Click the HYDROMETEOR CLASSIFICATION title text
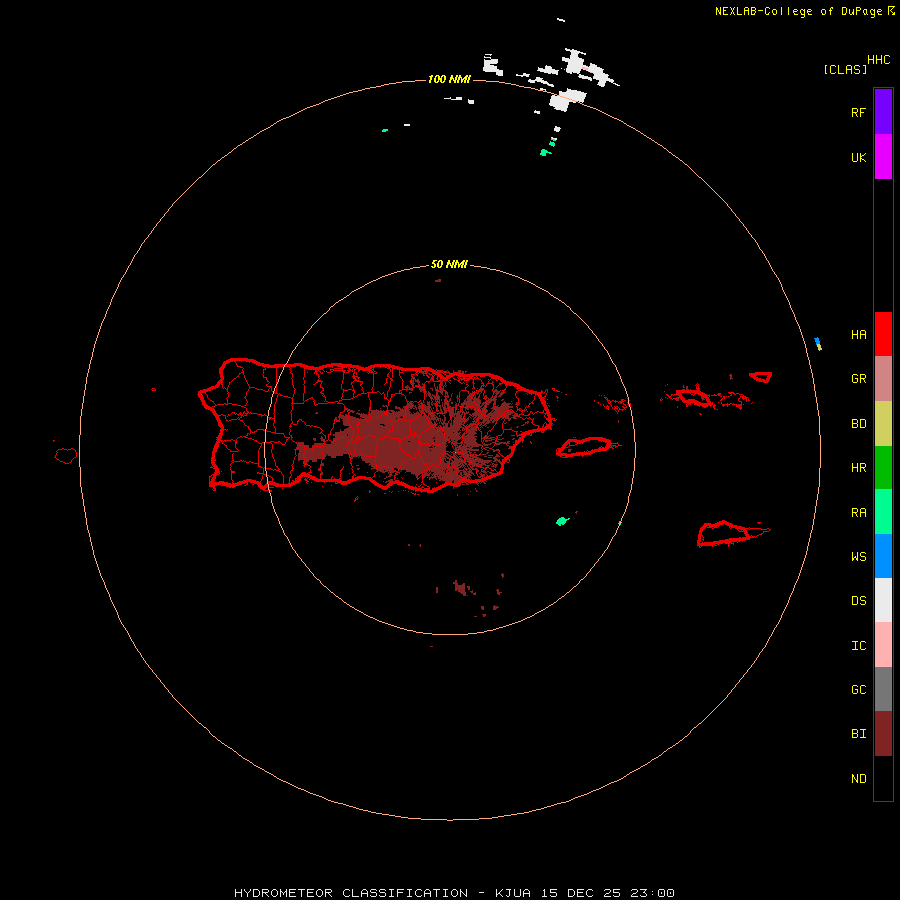Image resolution: width=900 pixels, height=900 pixels. pyautogui.click(x=351, y=893)
